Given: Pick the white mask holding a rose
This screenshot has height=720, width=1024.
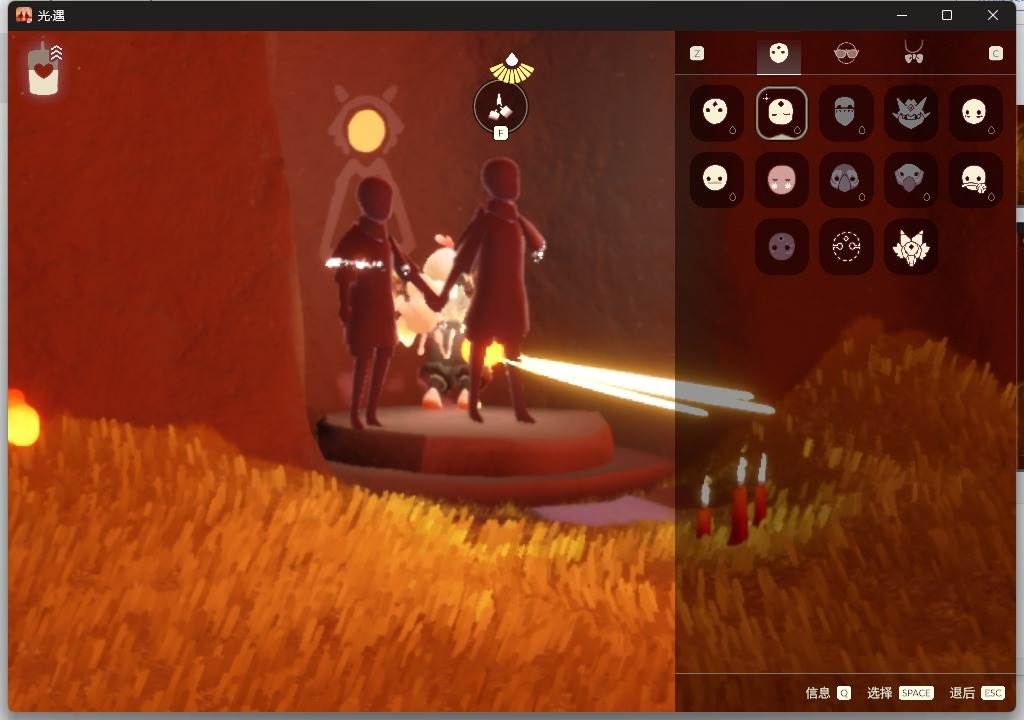Looking at the screenshot, I should coord(975,180).
